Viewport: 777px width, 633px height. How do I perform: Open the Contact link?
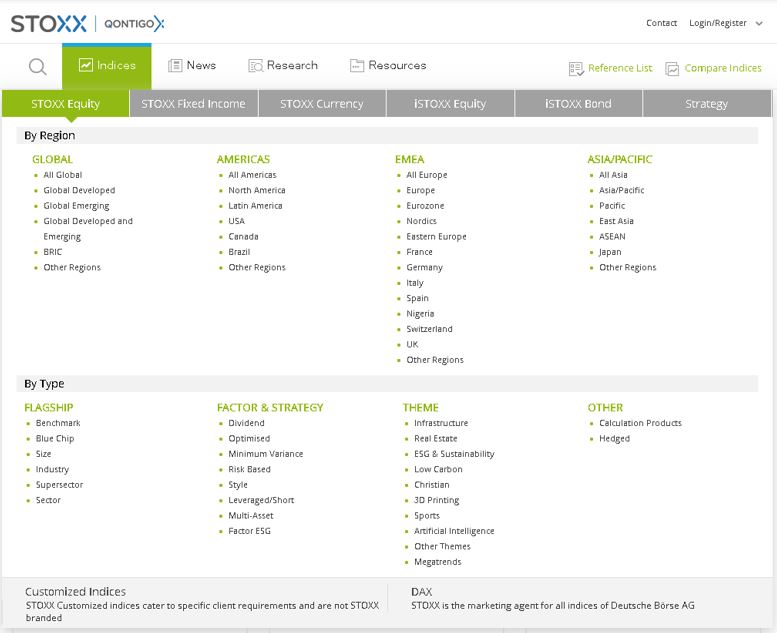pos(661,23)
